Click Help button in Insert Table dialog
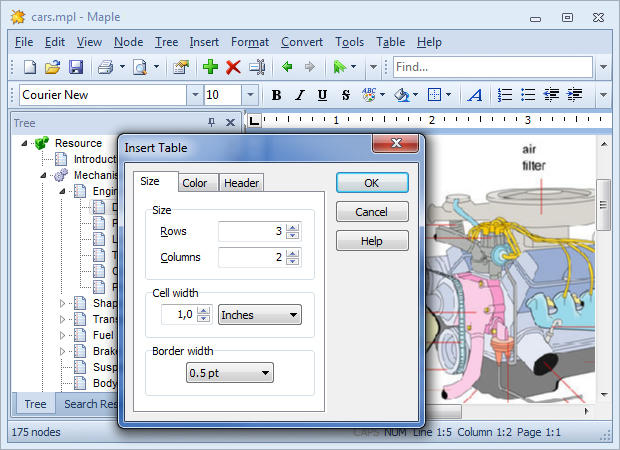The image size is (620, 450). (372, 241)
